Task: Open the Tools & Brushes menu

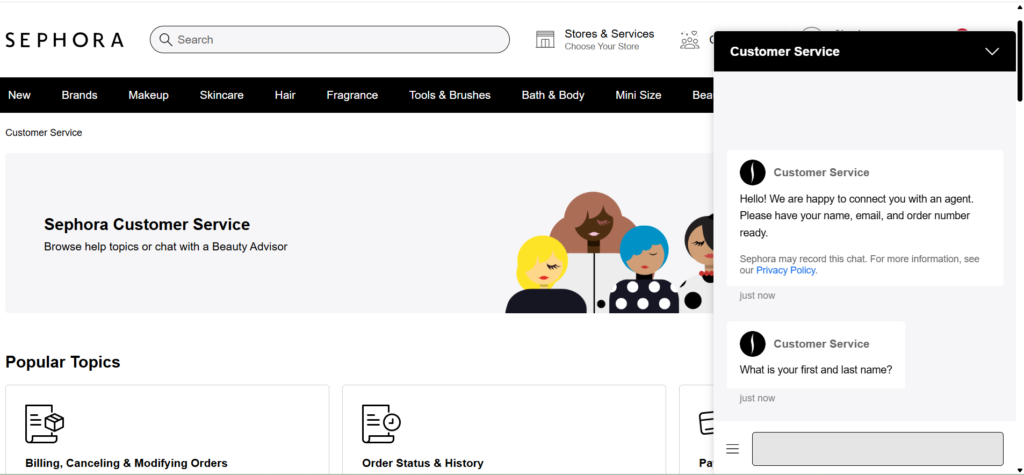Action: (449, 95)
